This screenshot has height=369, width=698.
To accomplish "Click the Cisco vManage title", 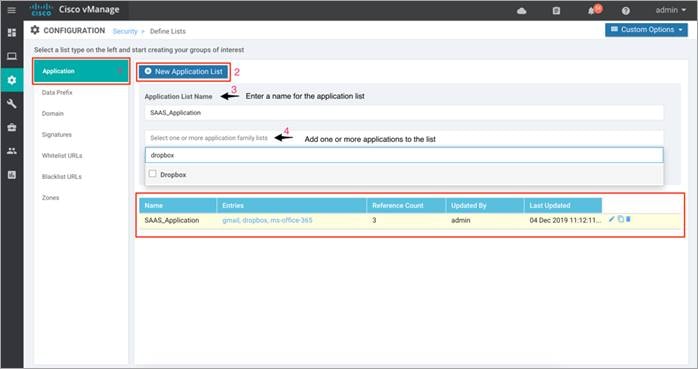I will 89,10.
